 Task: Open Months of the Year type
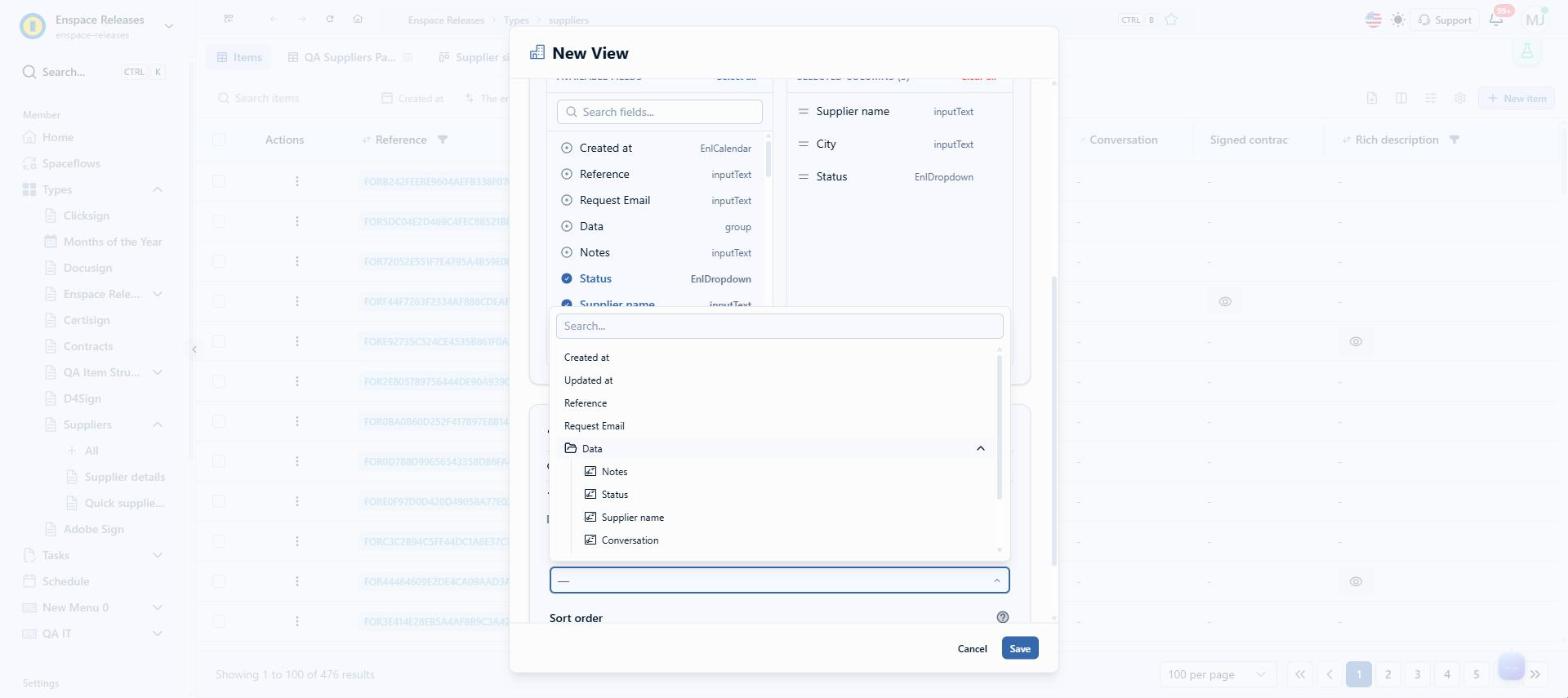pos(112,242)
